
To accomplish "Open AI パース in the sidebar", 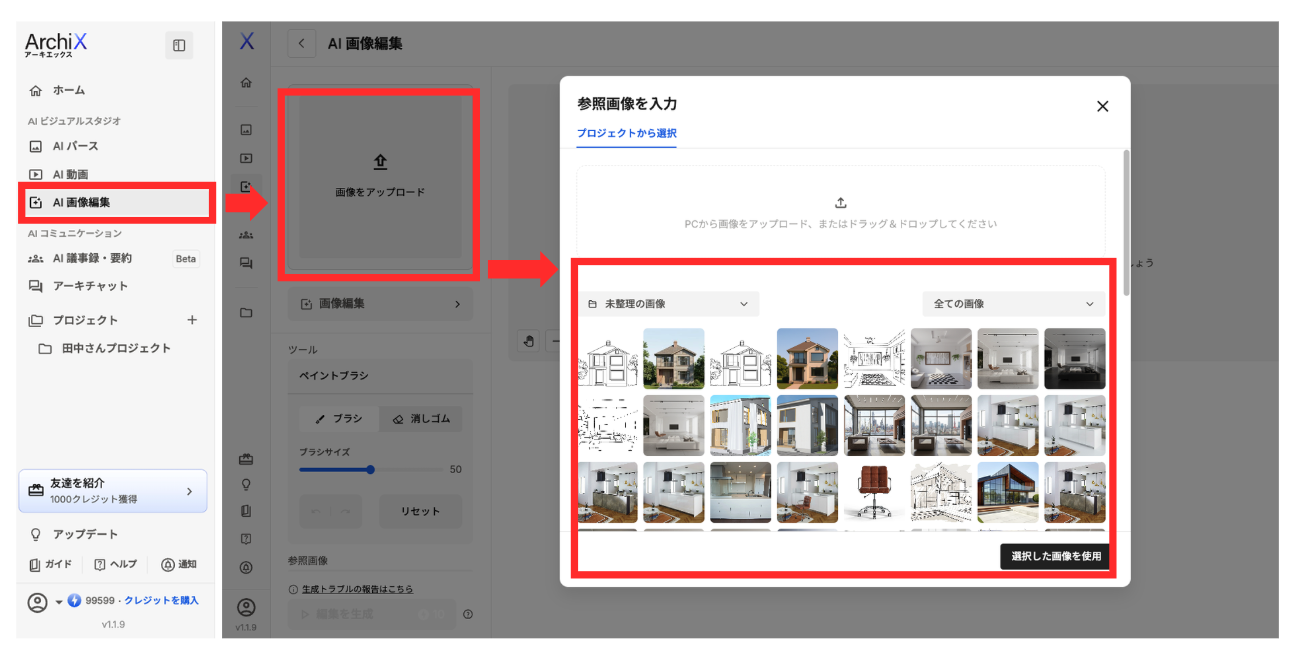I will point(75,146).
